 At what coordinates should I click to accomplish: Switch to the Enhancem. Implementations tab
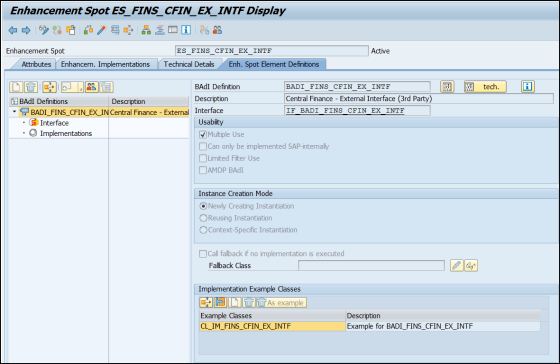[105, 64]
